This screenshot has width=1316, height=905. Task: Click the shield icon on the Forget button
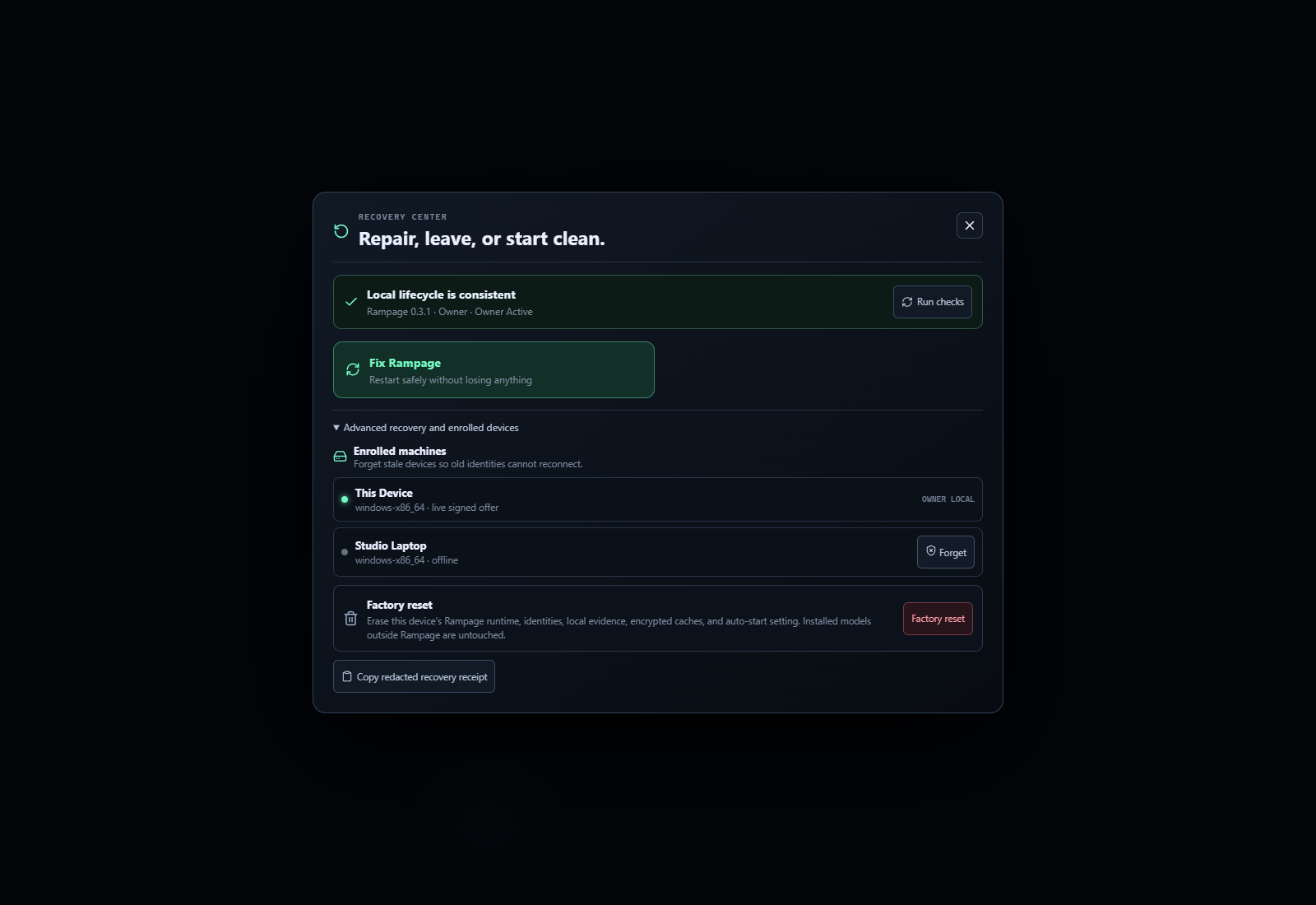click(x=931, y=551)
